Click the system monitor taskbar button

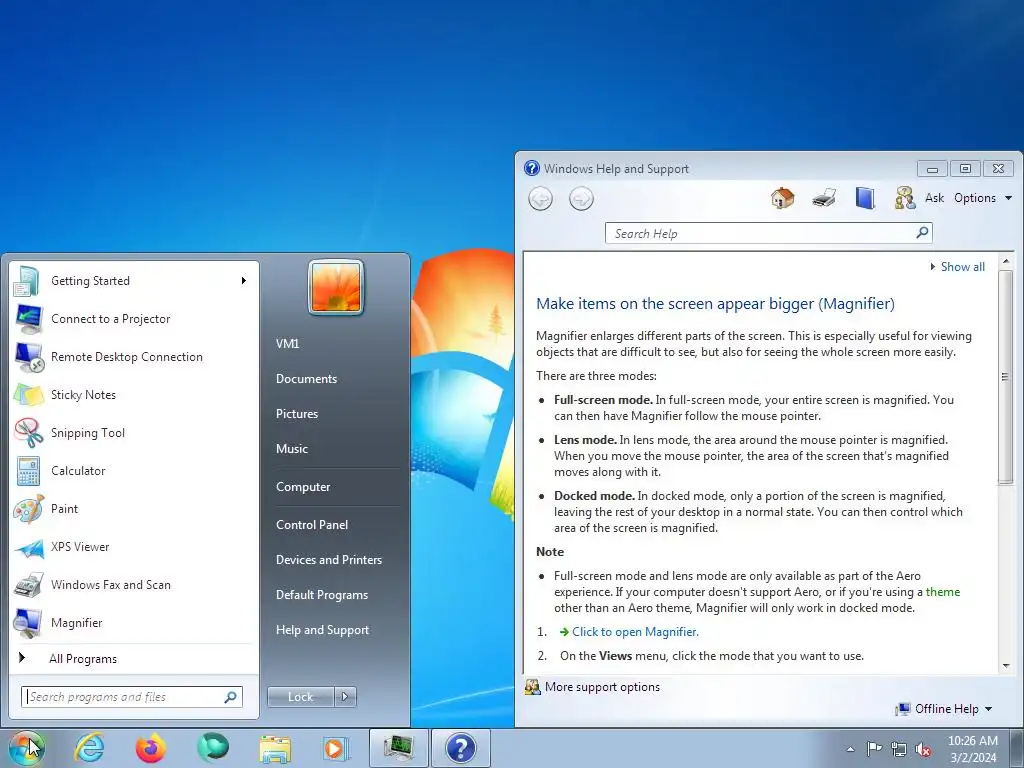click(x=398, y=748)
